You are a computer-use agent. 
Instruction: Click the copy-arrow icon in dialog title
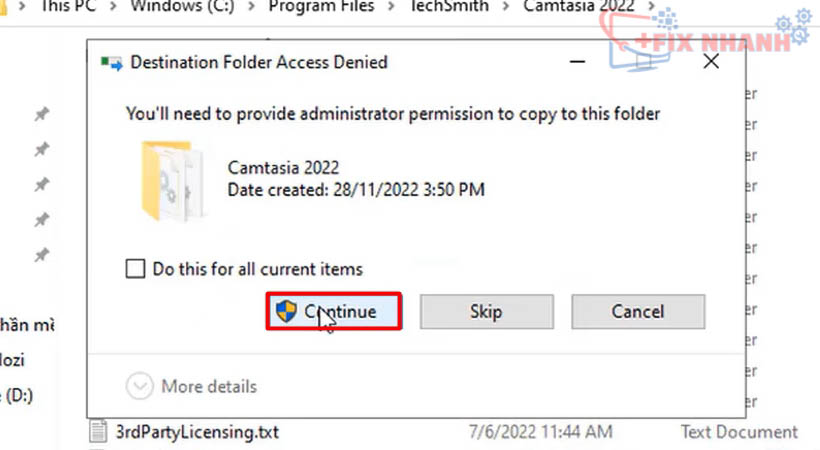click(111, 63)
